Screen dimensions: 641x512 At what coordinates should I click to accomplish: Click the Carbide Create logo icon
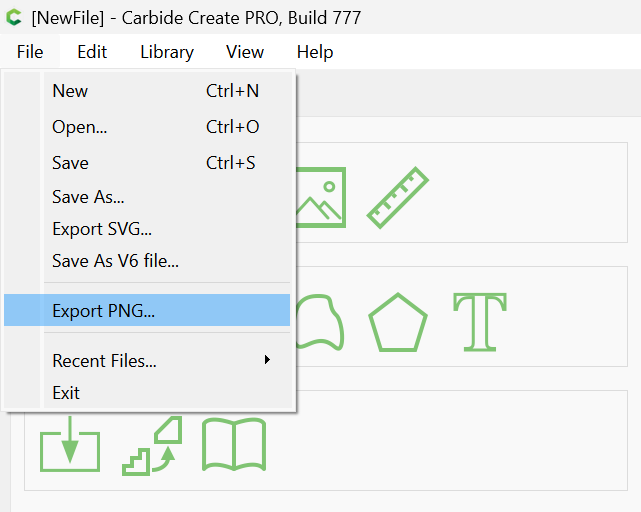click(x=14, y=17)
